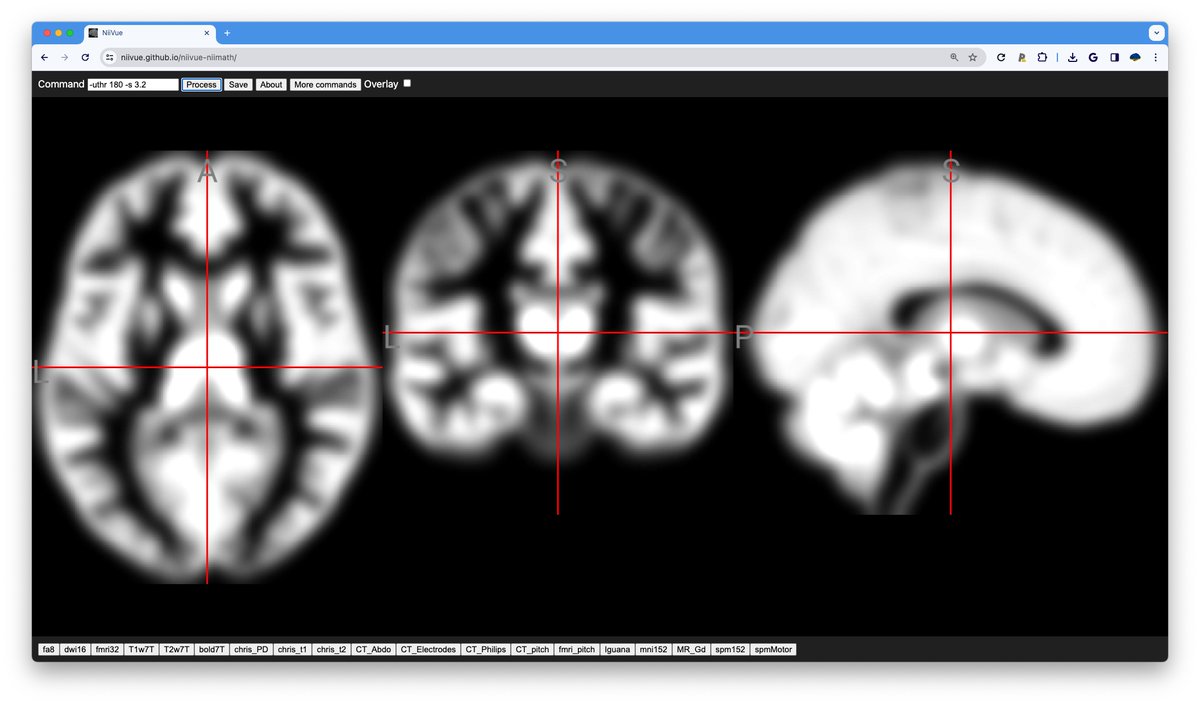Enable the Overlay checkbox
This screenshot has width=1200, height=704.
[407, 83]
